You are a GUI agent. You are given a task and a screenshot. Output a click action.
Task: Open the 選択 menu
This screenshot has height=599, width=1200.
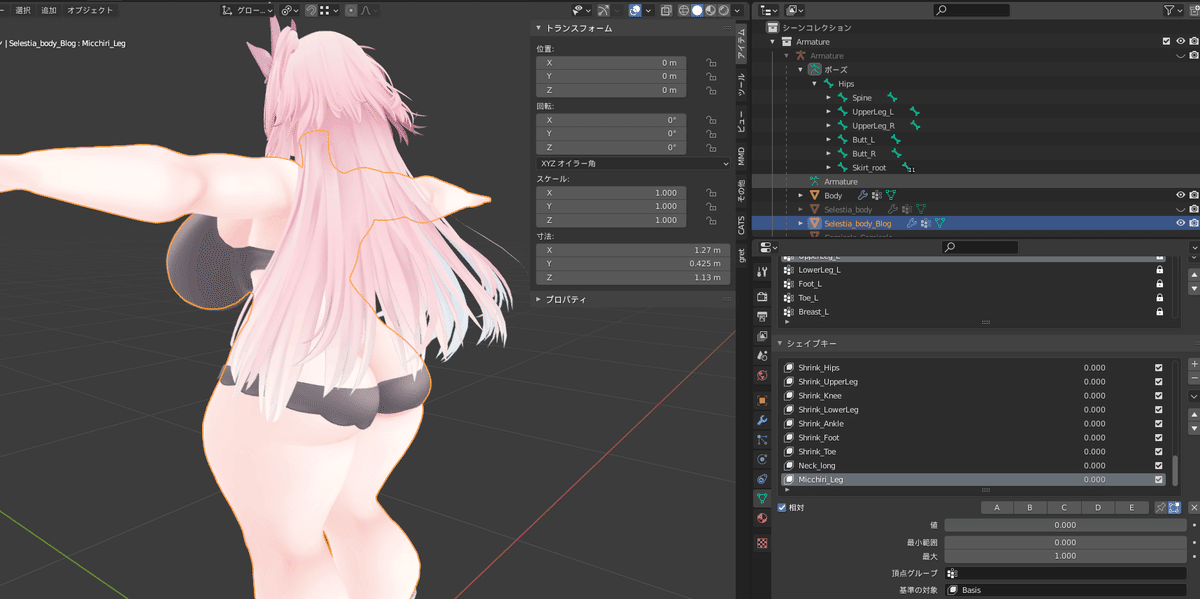click(22, 10)
